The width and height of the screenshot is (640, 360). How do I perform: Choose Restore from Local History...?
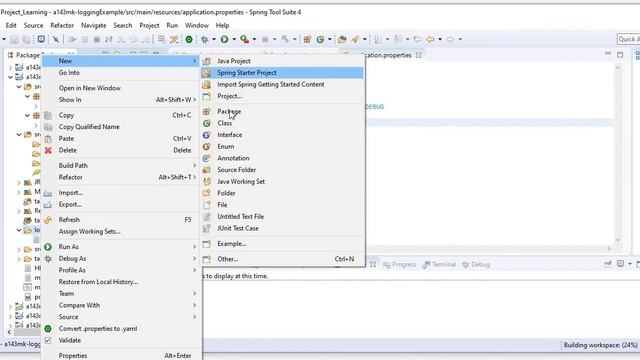[122, 282]
